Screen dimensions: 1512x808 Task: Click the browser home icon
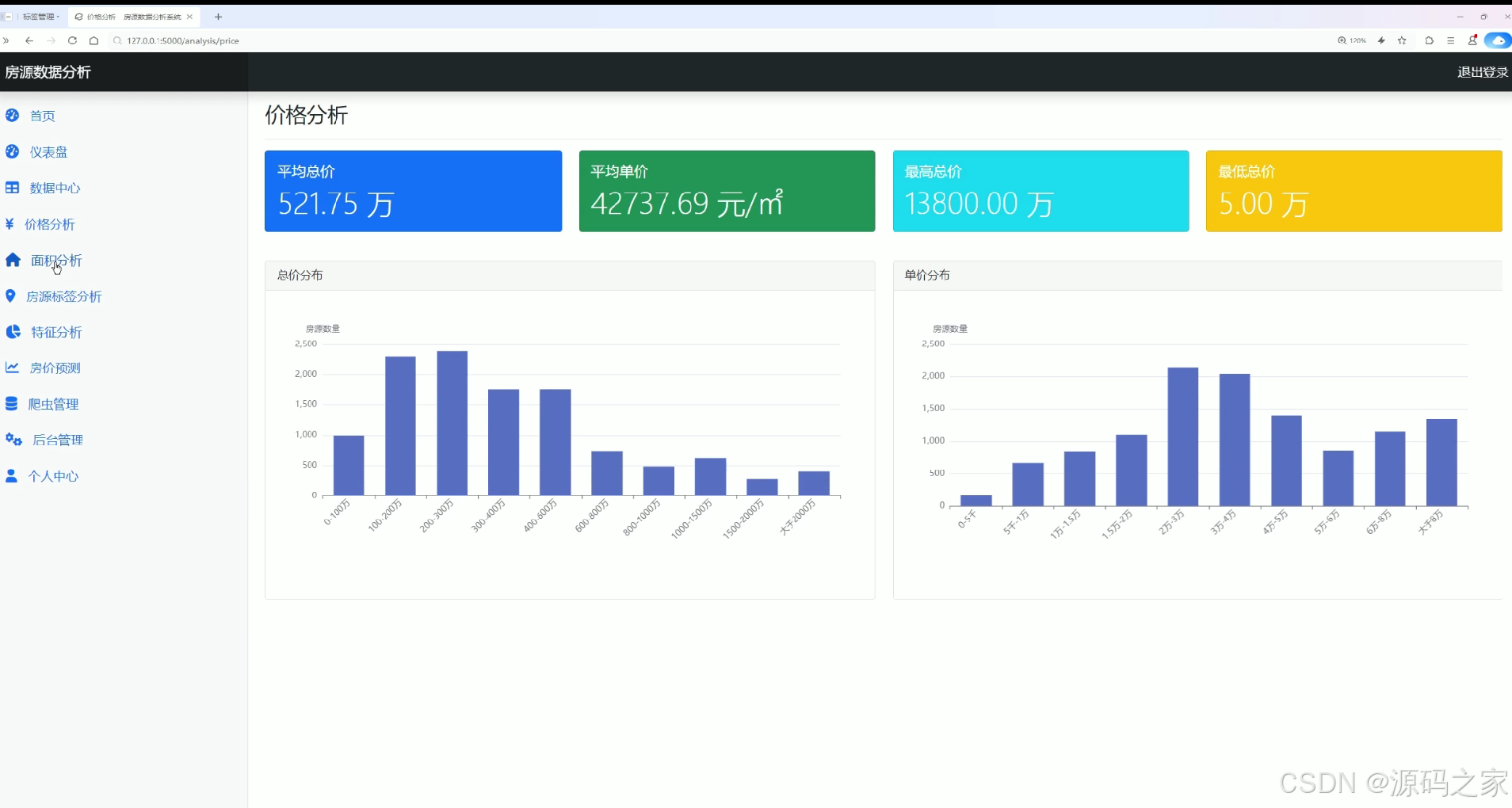click(94, 40)
